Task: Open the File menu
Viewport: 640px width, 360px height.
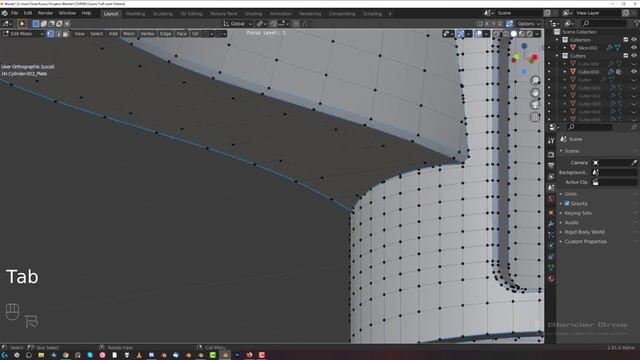Action: (15, 13)
